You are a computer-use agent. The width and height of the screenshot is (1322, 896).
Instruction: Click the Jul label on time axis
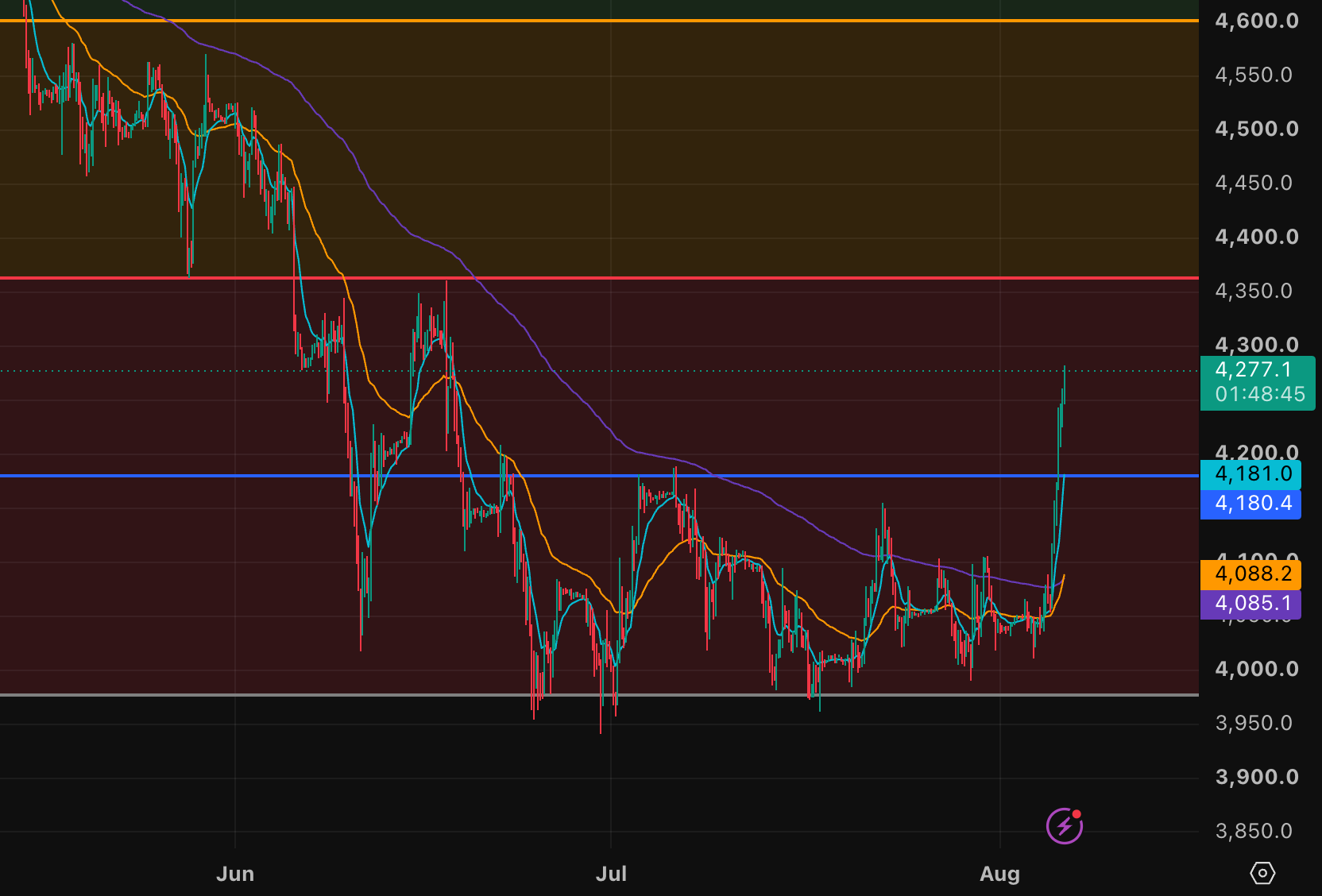(x=611, y=874)
